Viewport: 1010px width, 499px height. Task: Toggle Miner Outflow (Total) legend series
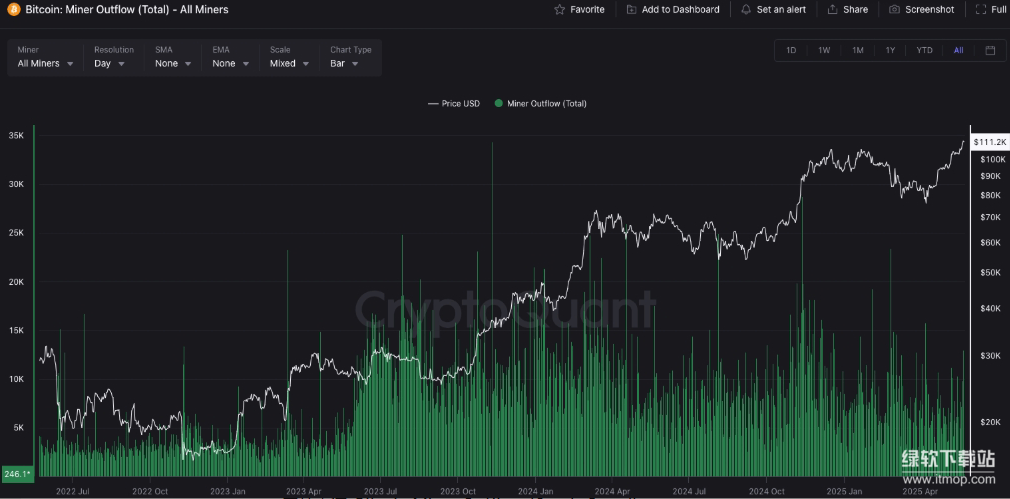coord(540,104)
